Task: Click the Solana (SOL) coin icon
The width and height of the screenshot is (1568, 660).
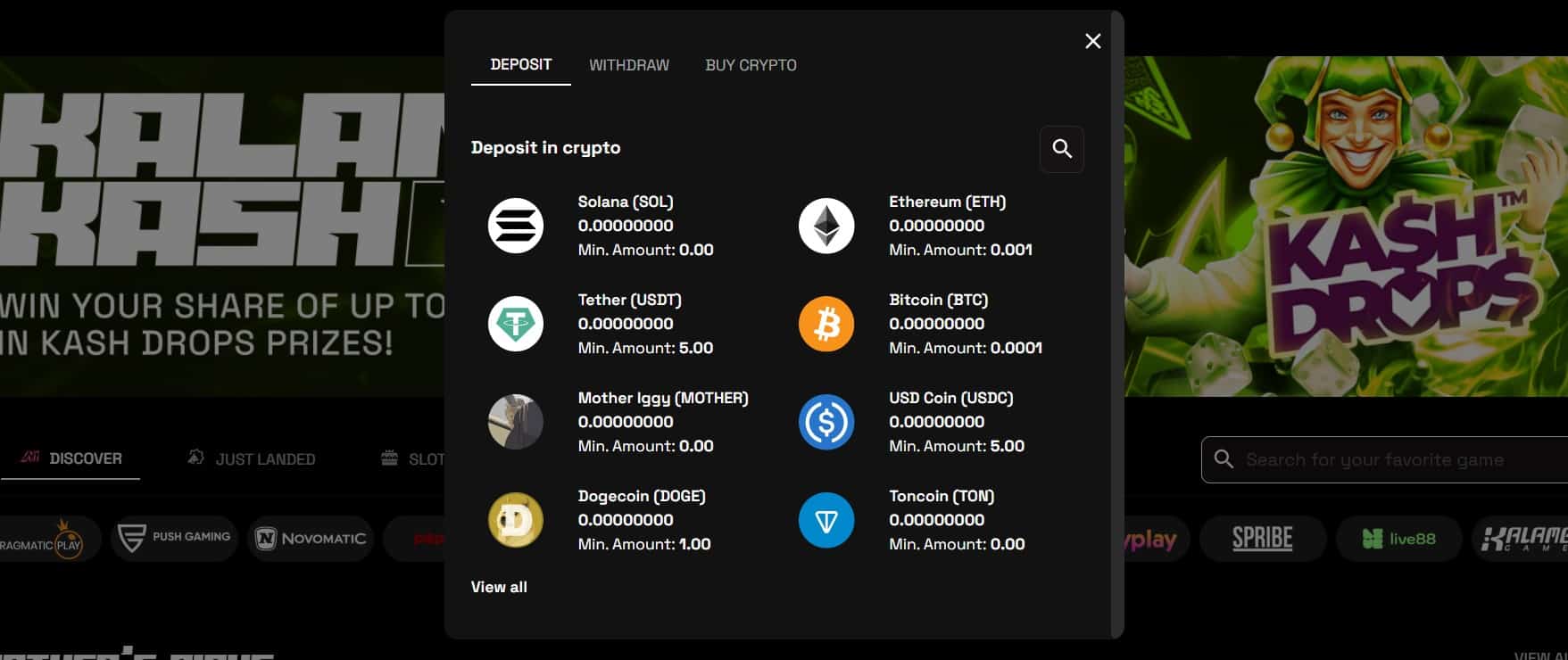Action: tap(515, 226)
